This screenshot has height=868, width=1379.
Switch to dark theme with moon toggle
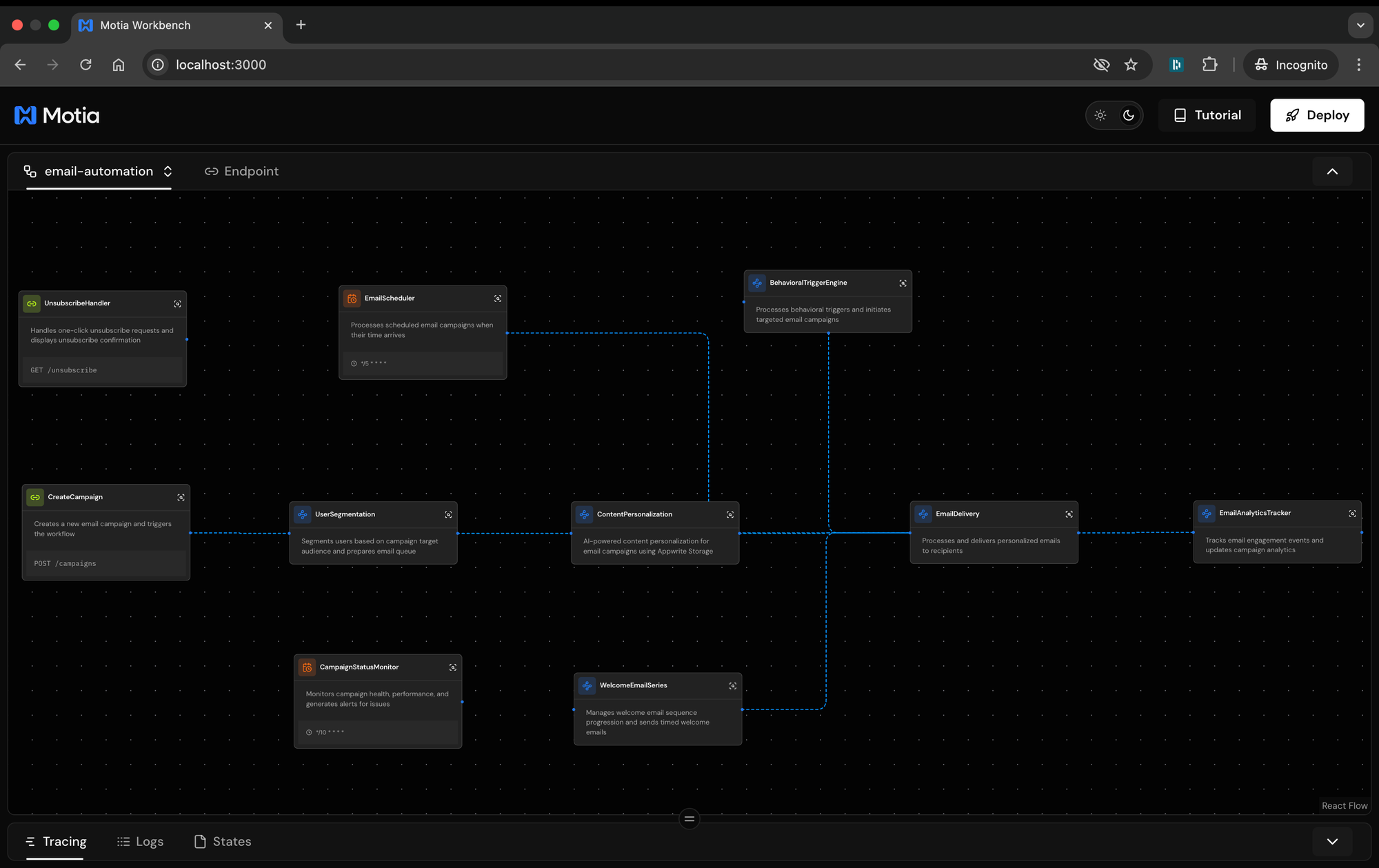(x=1129, y=115)
